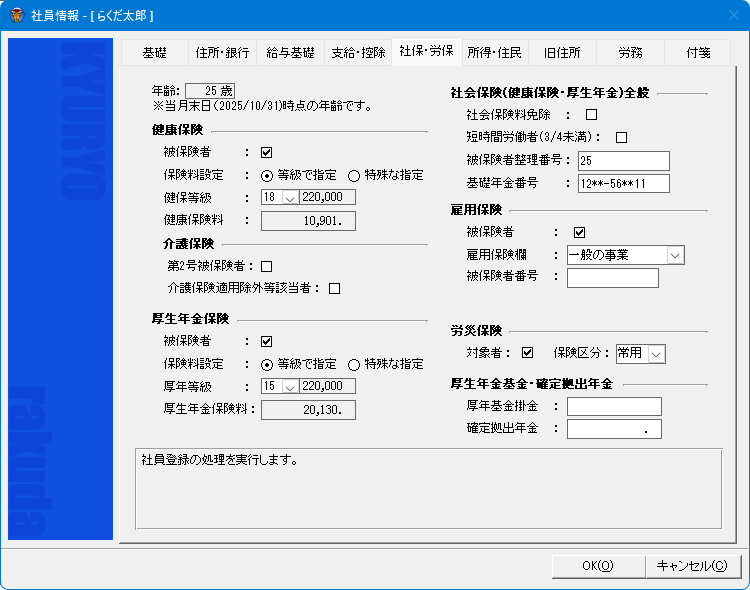Select 等級で指定 radio under 厚生年金保険

coord(267,364)
